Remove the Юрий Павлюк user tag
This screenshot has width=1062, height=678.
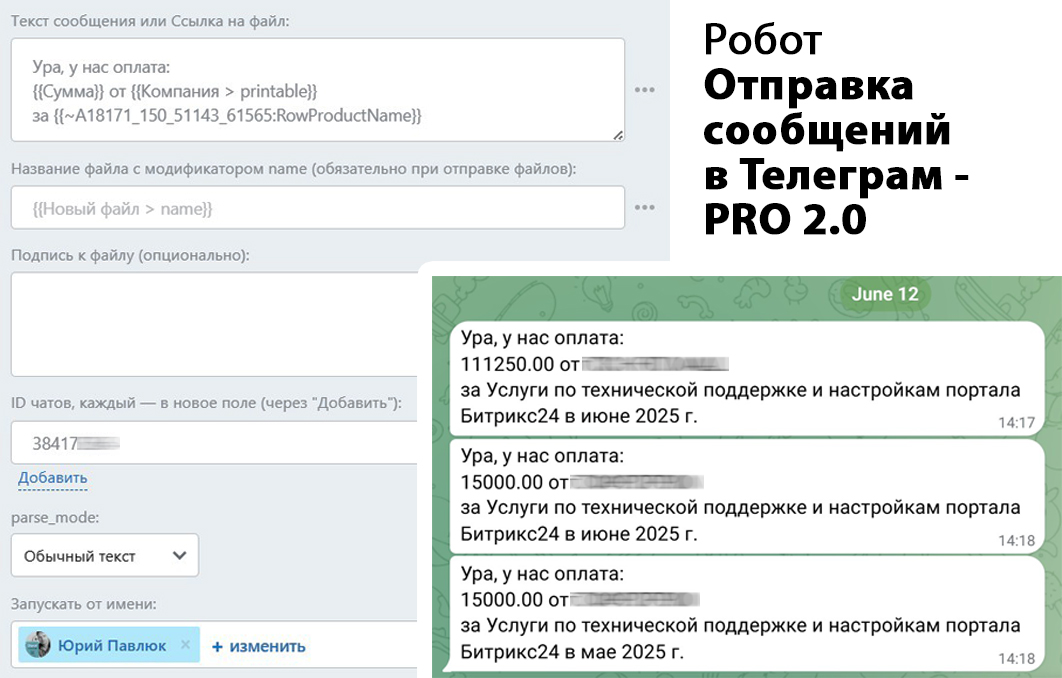[x=185, y=645]
